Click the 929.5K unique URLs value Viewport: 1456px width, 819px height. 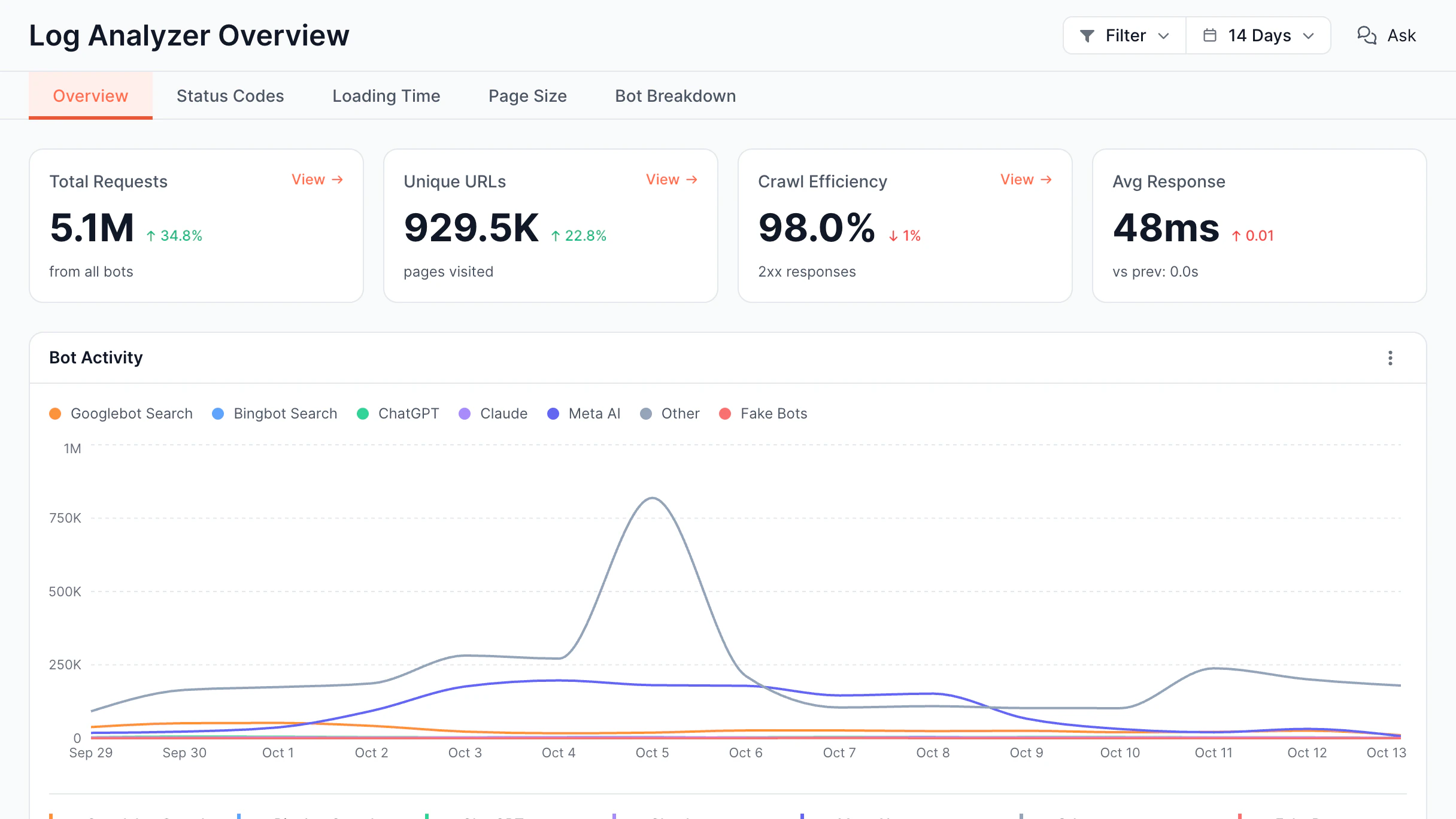click(472, 228)
